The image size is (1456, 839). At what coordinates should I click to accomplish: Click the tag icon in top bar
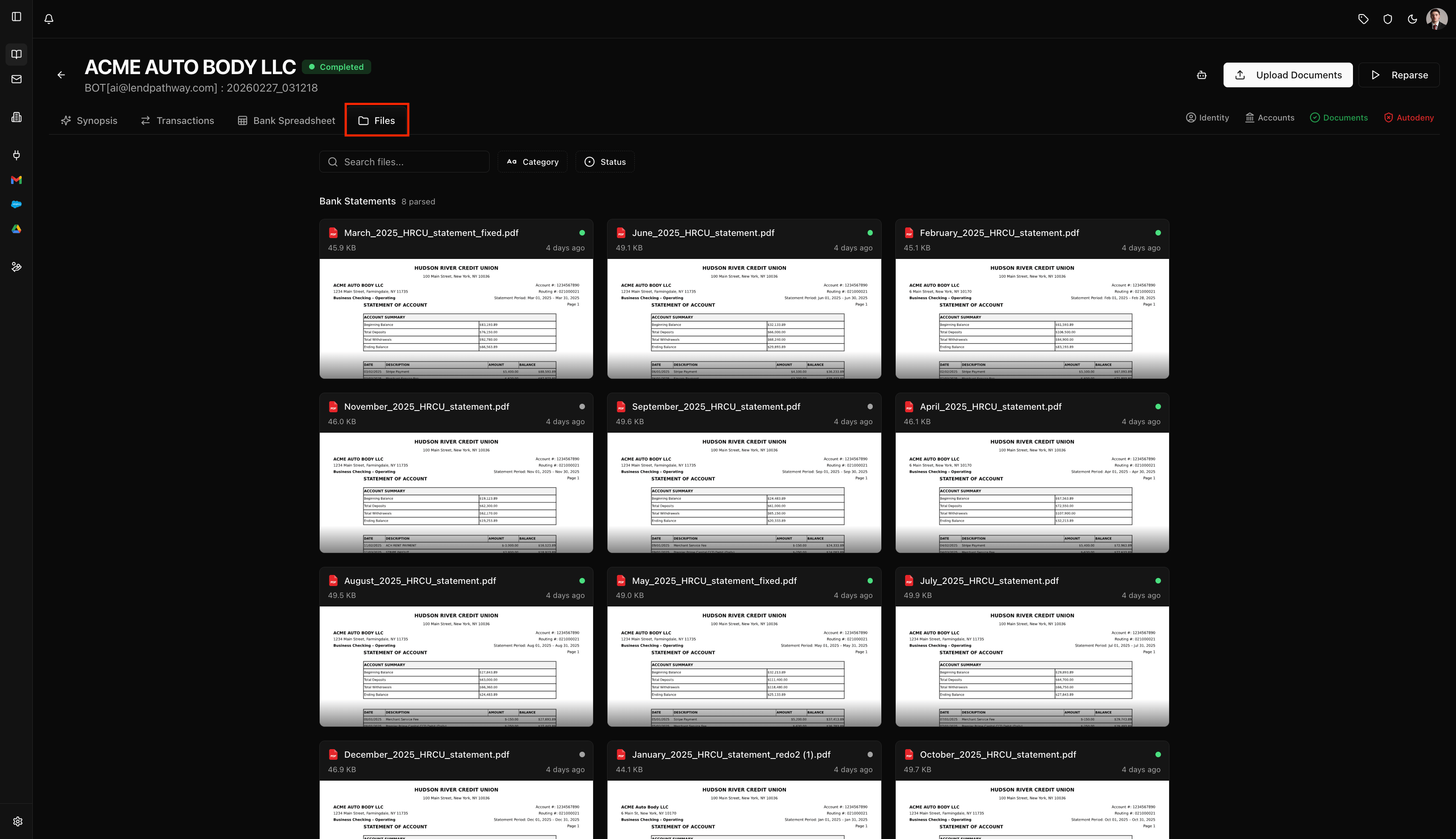click(1363, 19)
